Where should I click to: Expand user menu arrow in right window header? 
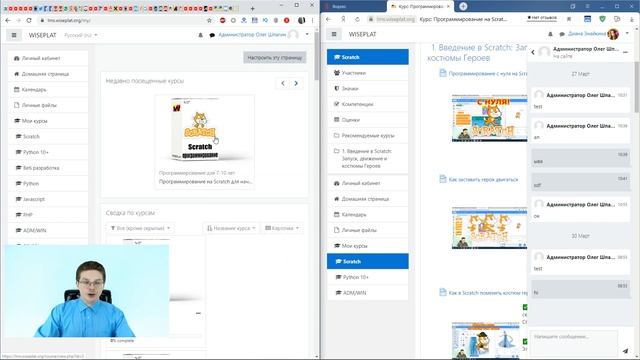[x=627, y=33]
